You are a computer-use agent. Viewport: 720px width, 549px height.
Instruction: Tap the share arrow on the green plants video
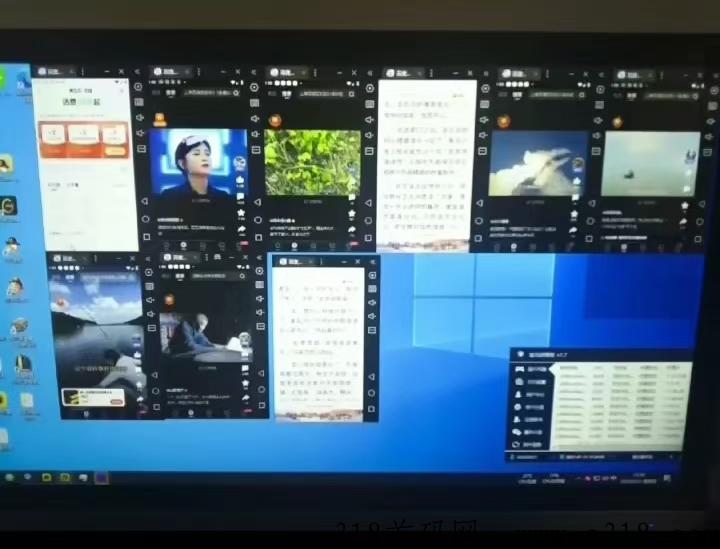click(352, 229)
